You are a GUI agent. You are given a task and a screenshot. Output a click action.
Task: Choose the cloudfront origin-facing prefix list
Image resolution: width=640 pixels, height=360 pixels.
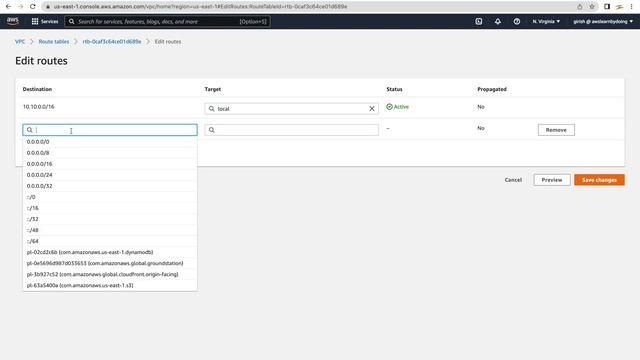(x=110, y=274)
